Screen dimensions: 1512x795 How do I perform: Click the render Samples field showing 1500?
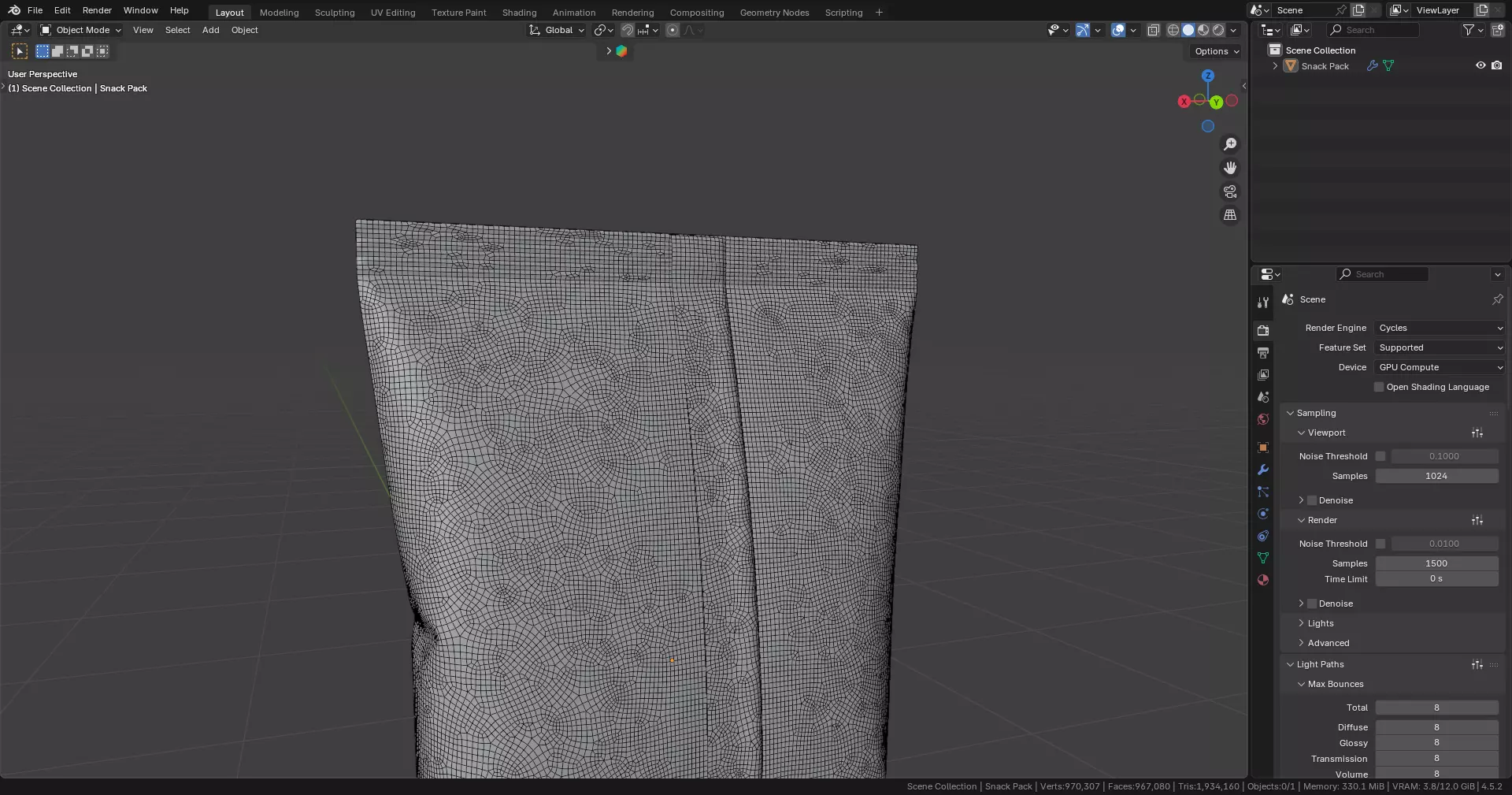1436,563
